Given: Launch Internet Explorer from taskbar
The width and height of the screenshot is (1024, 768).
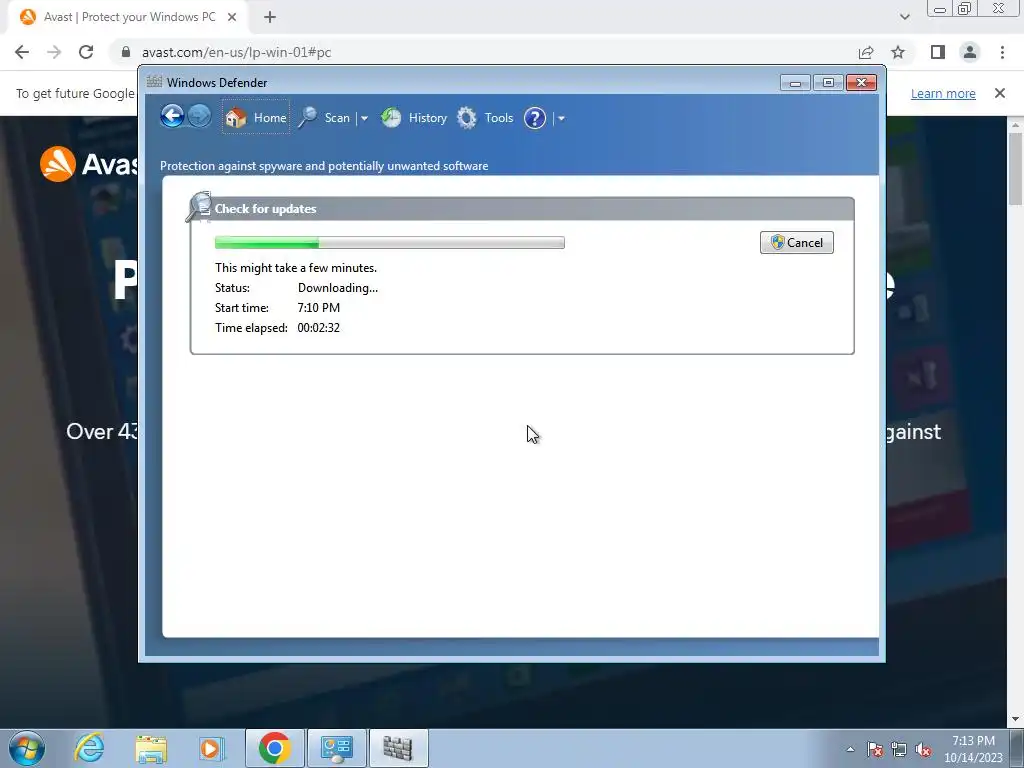Looking at the screenshot, I should (89, 748).
